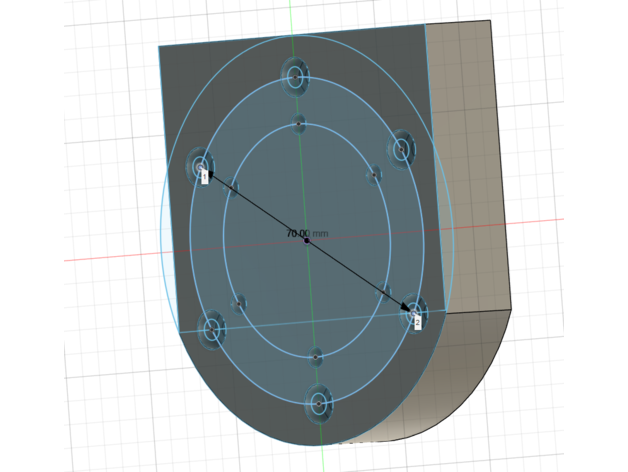628x472 pixels.
Task: Pick the small upper-right inner sketch point
Action: click(x=374, y=174)
